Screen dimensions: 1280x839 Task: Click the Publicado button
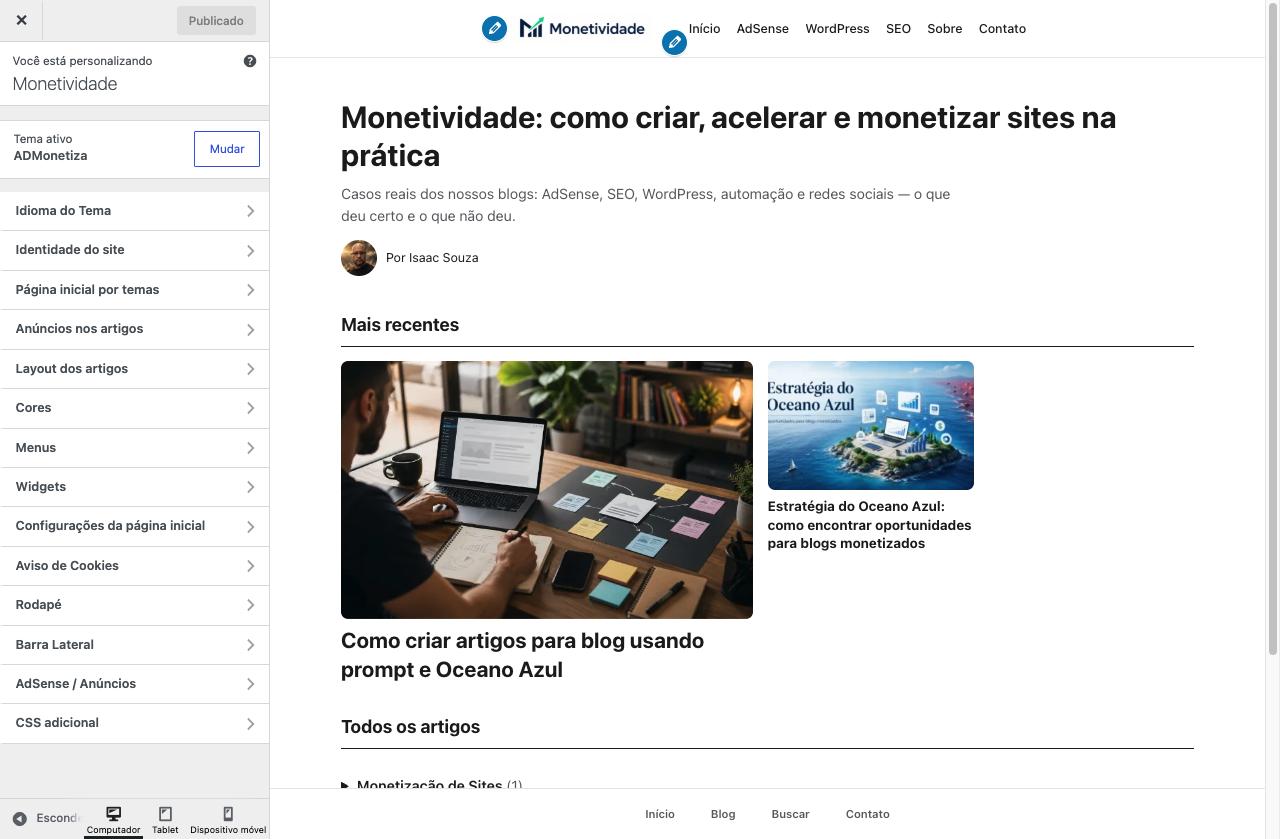point(216,20)
